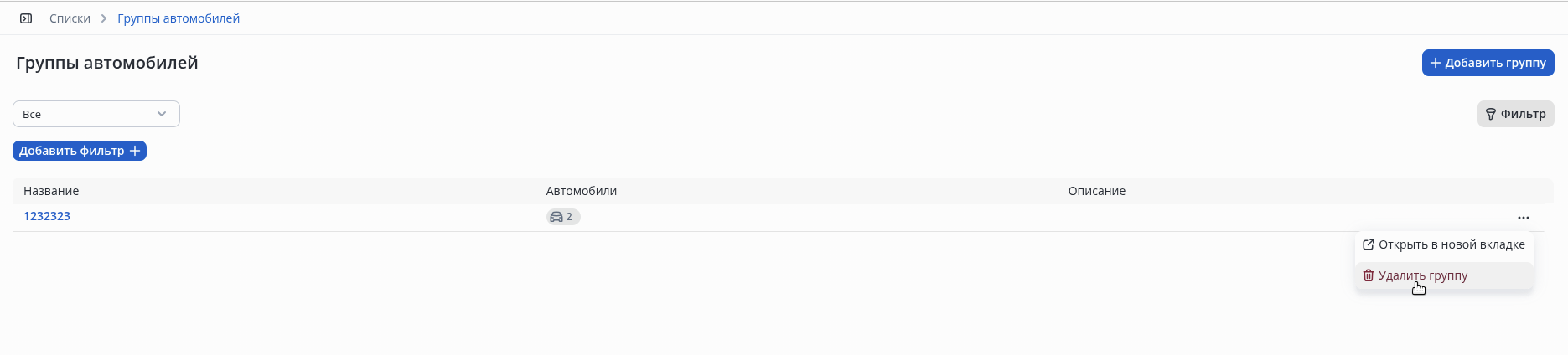The image size is (1568, 355).
Task: Open the Все selector dropdown
Action: (x=96, y=114)
